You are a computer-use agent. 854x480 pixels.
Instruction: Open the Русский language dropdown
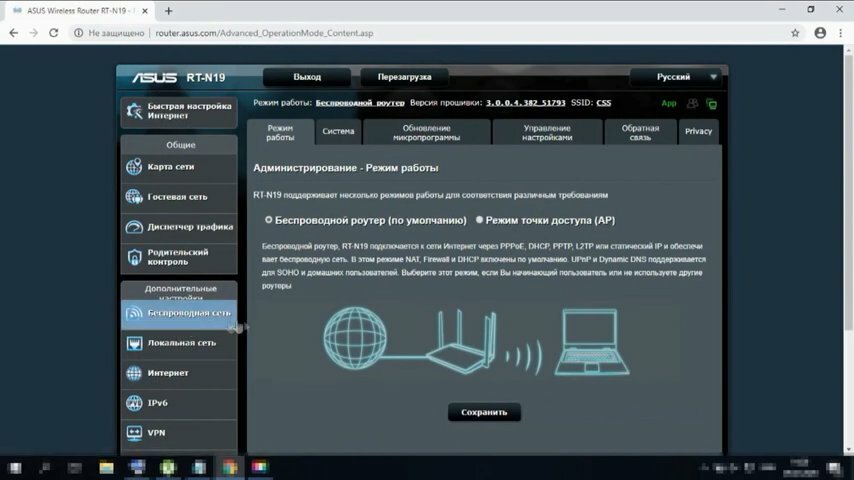[675, 77]
